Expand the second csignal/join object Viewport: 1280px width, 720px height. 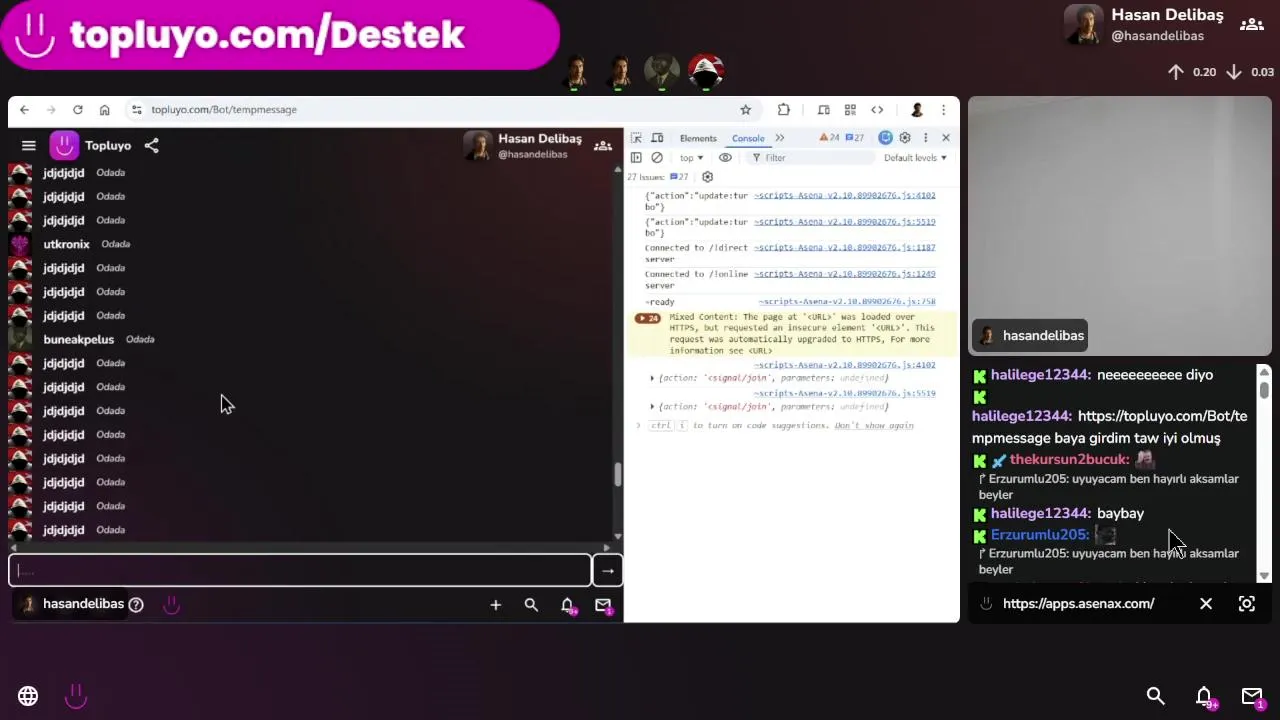coord(652,407)
